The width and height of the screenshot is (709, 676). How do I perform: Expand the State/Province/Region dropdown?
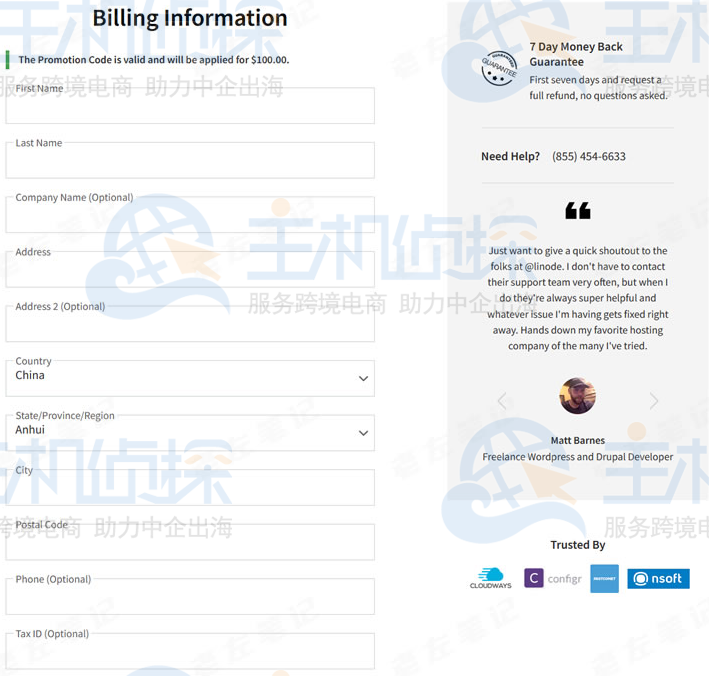pyautogui.click(x=190, y=433)
